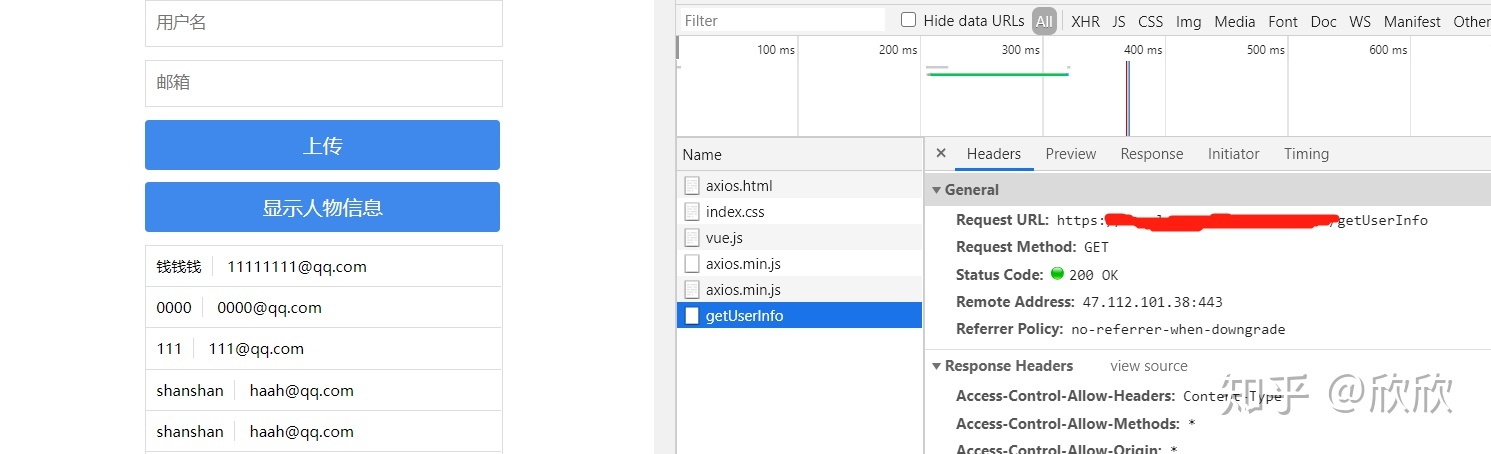Image resolution: width=1491 pixels, height=454 pixels.
Task: Select the axios.html request
Action: [x=799, y=185]
